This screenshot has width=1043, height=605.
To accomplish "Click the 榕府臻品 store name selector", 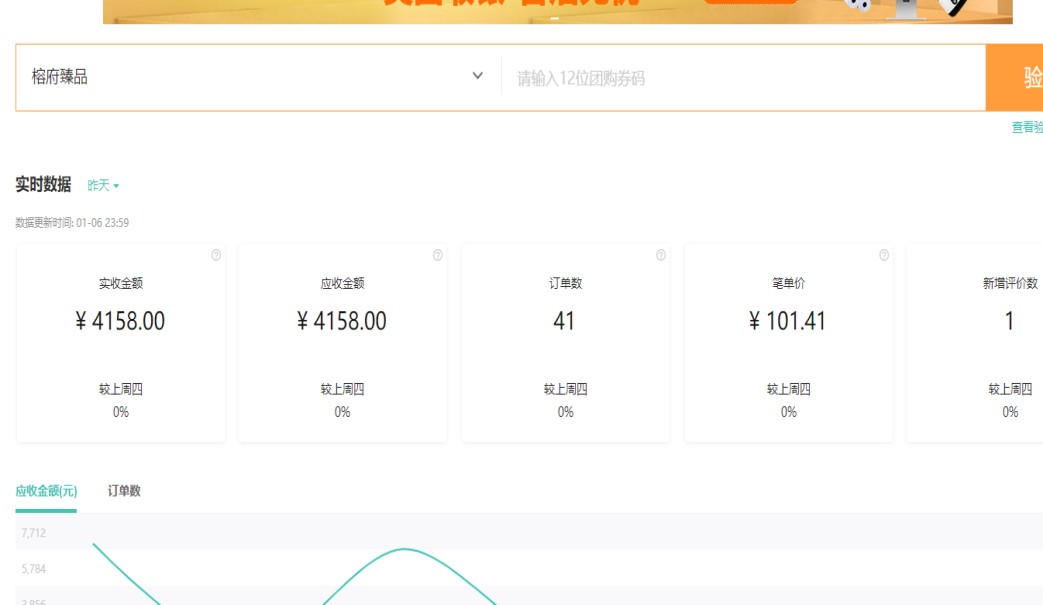I will point(240,77).
